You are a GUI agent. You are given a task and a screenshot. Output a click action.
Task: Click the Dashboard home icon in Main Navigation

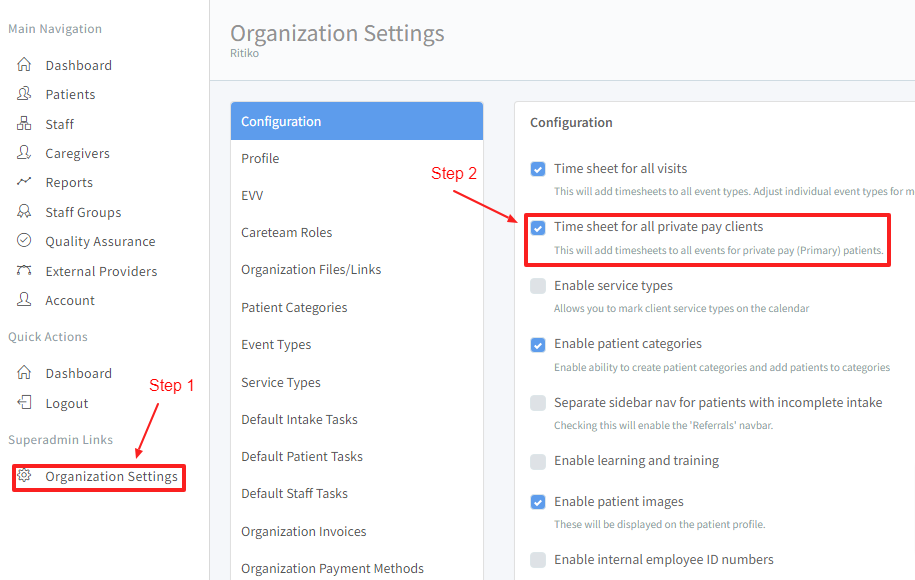pyautogui.click(x=24, y=65)
